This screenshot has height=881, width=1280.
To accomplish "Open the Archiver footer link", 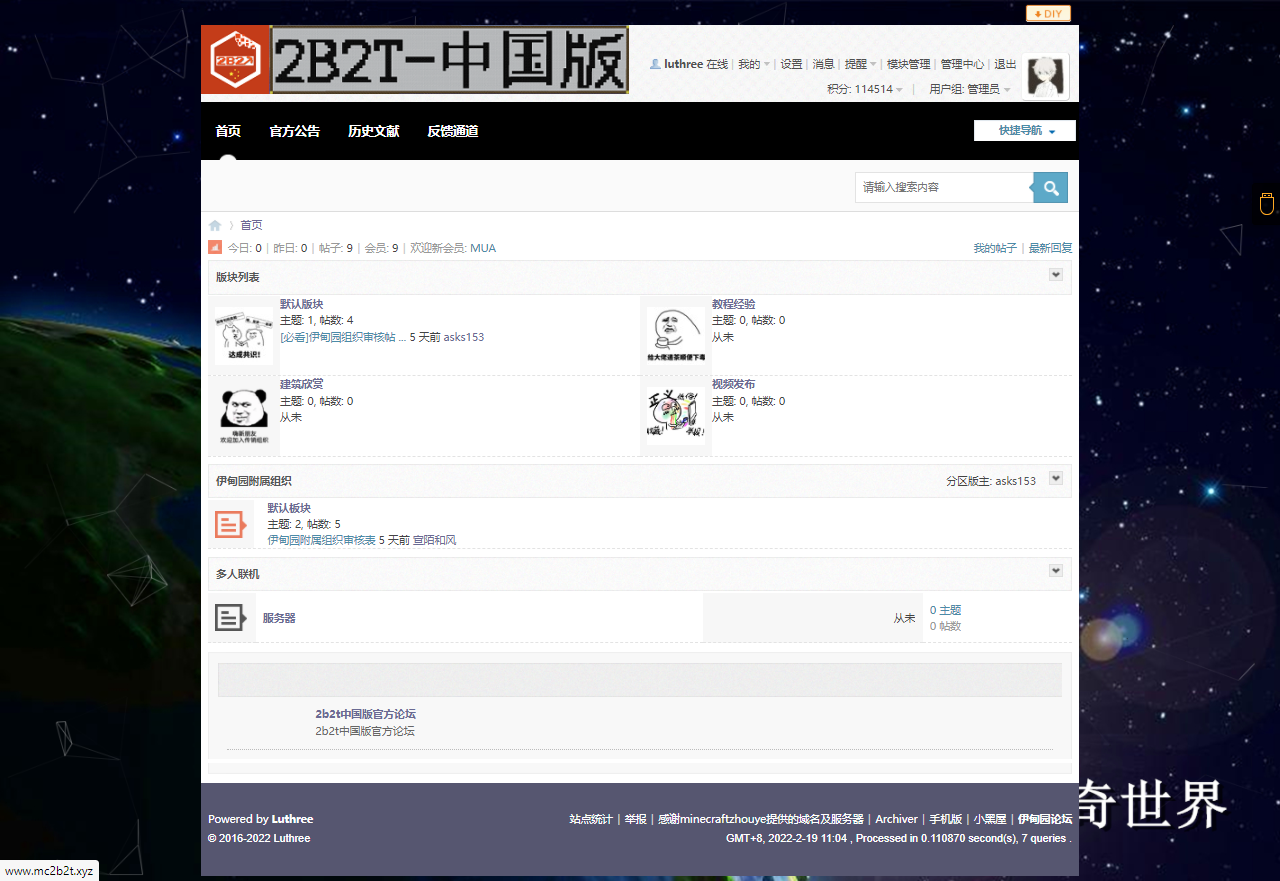I will [896, 819].
